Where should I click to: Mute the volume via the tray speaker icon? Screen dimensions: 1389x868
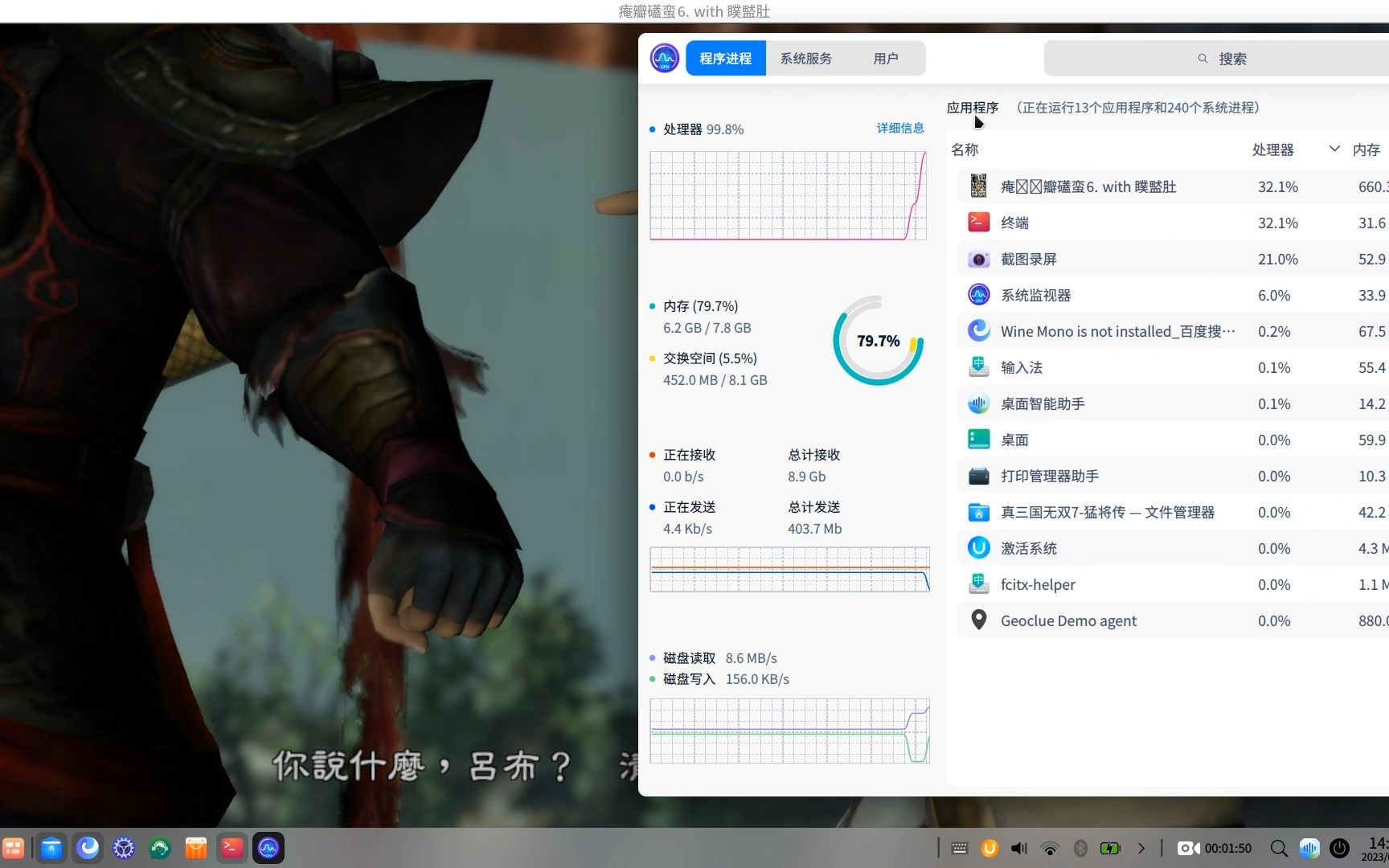1018,848
